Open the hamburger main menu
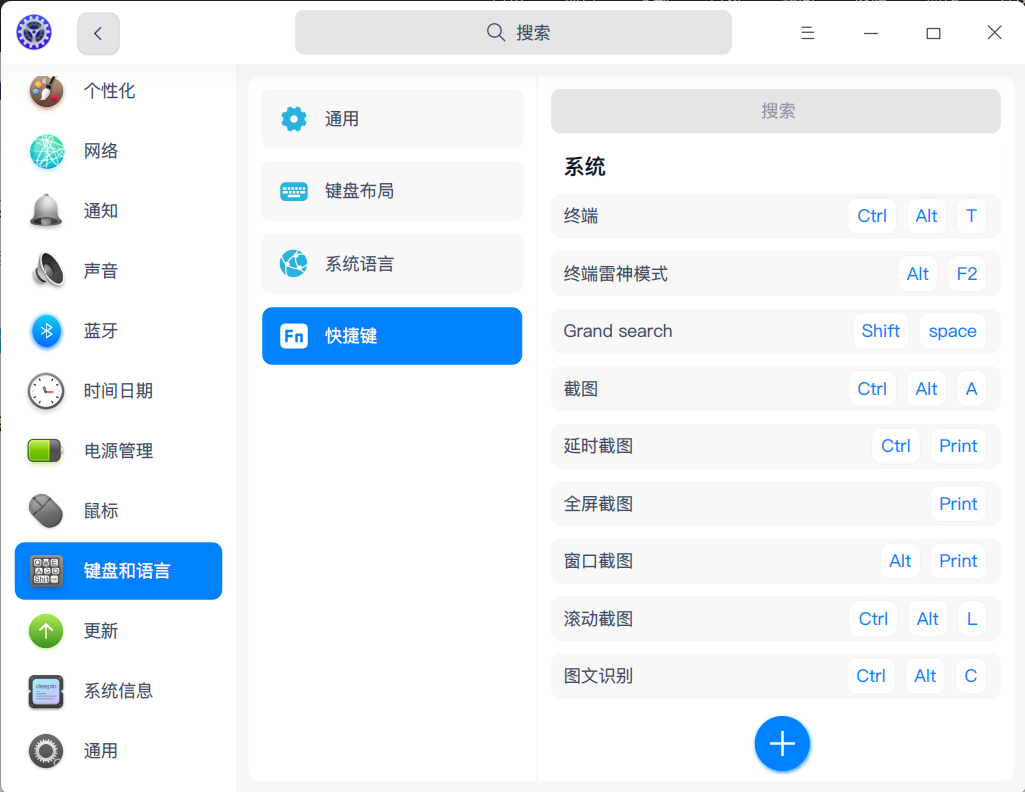Image resolution: width=1025 pixels, height=792 pixels. coord(807,33)
